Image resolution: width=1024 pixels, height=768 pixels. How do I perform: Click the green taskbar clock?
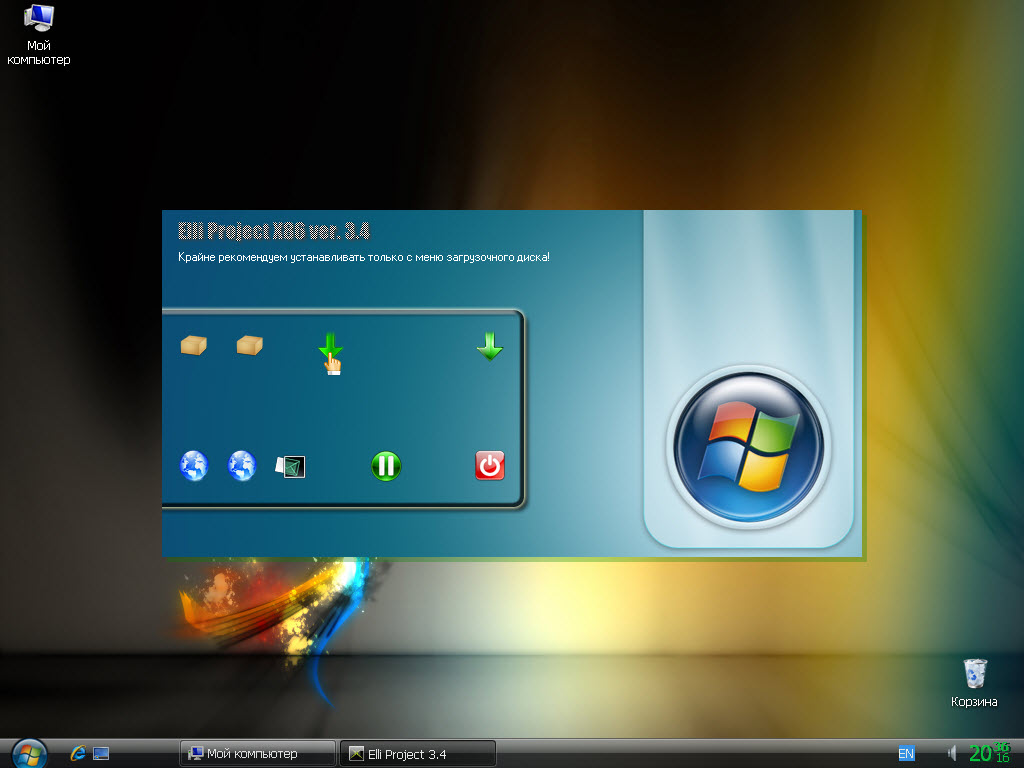[x=989, y=753]
